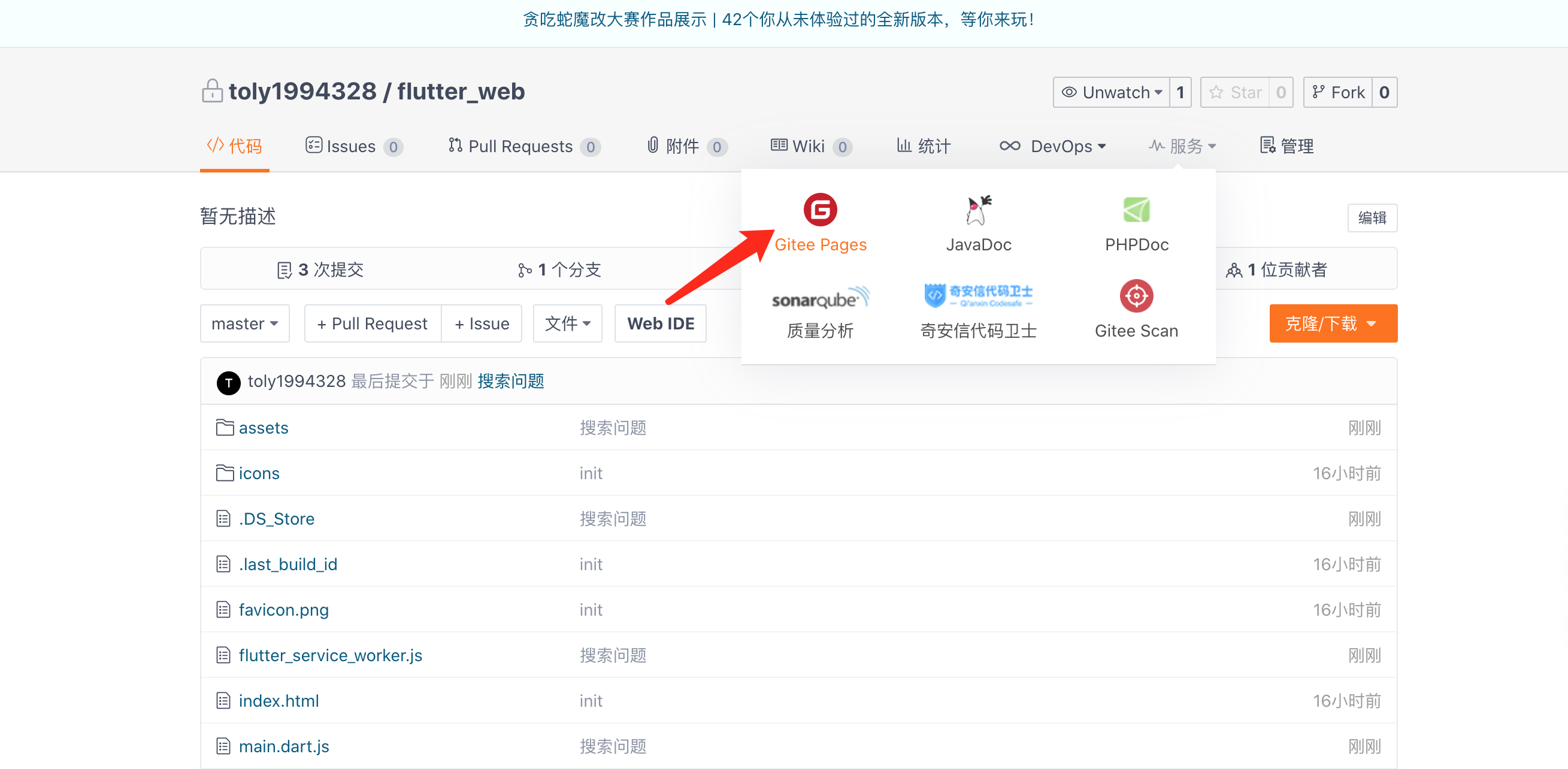1568x769 pixels.
Task: Open Web IDE
Action: (x=660, y=324)
